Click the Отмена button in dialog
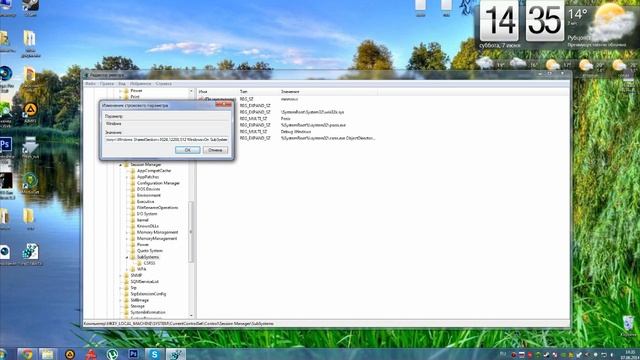This screenshot has height=360, width=640. tap(215, 150)
